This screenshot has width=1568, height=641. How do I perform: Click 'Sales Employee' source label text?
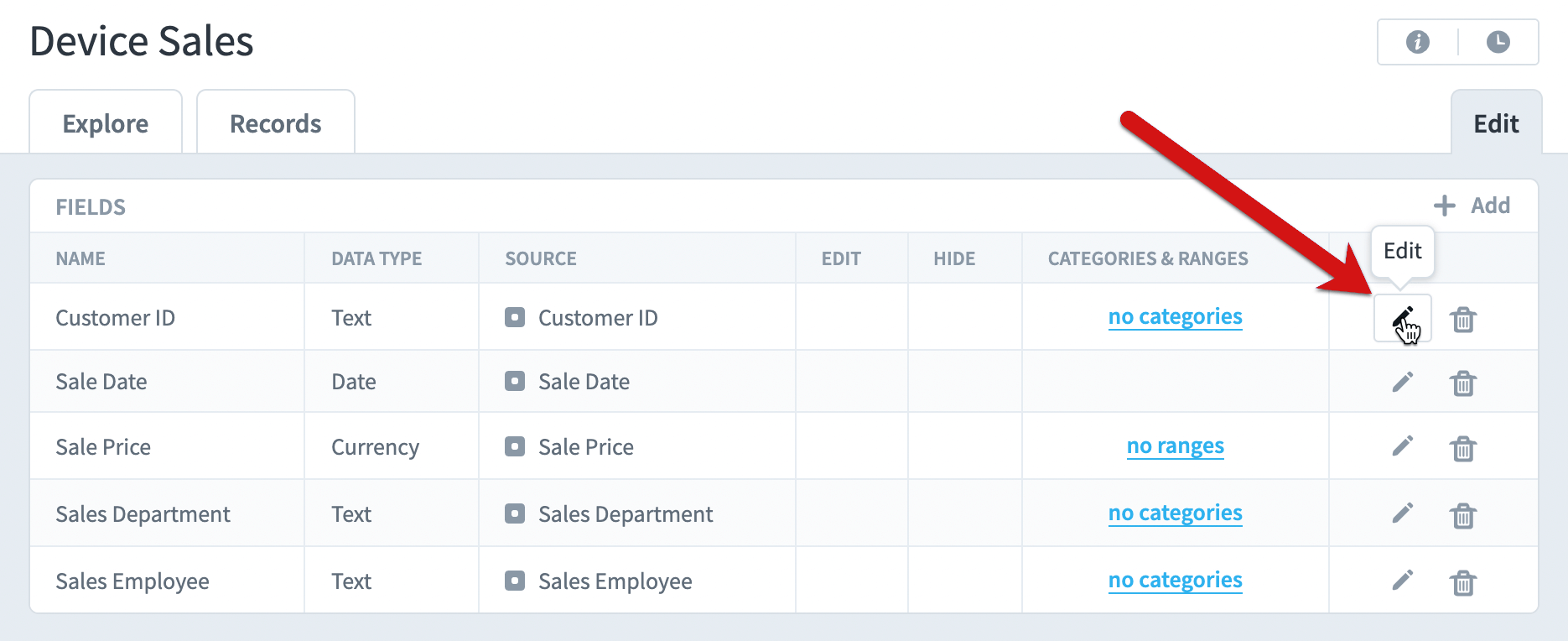point(615,581)
